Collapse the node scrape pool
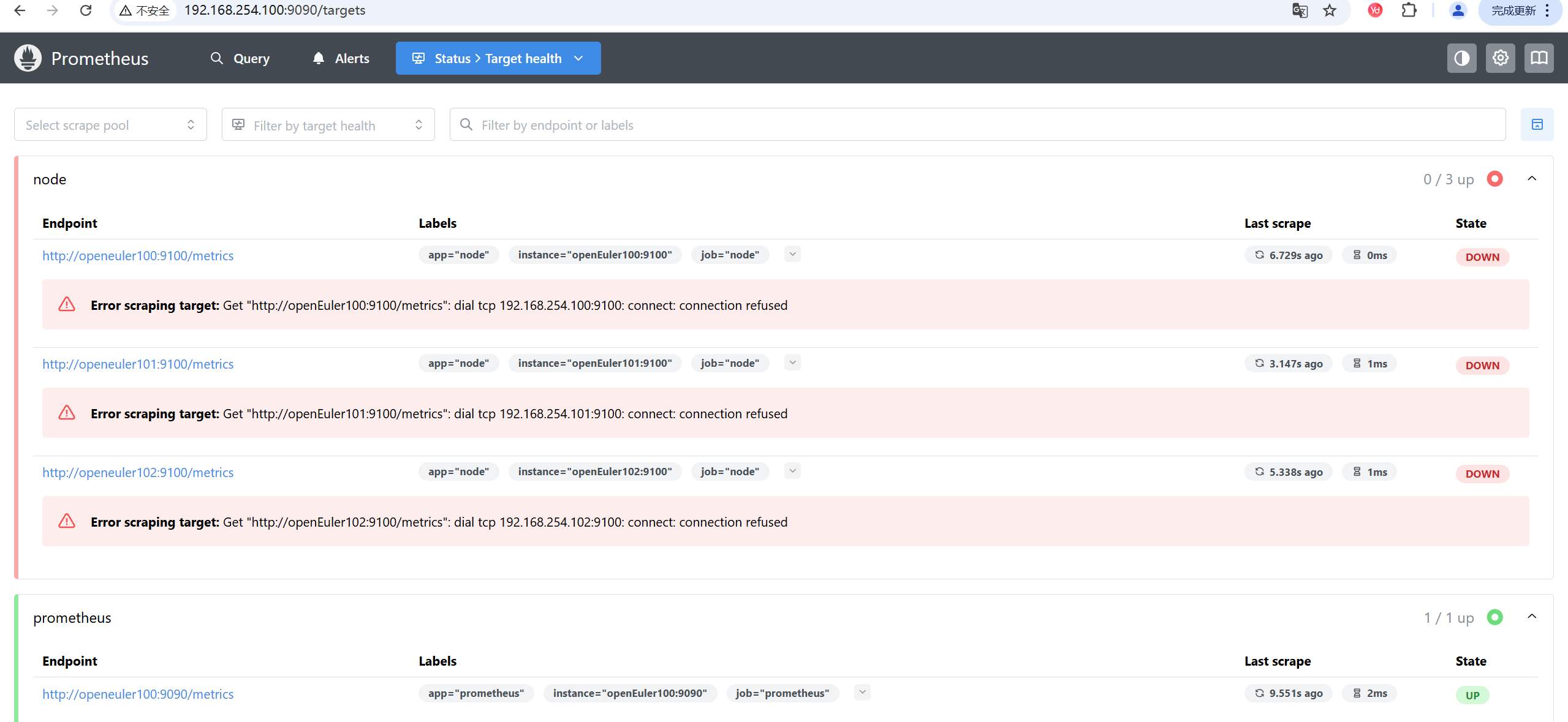1568x722 pixels. coord(1532,179)
